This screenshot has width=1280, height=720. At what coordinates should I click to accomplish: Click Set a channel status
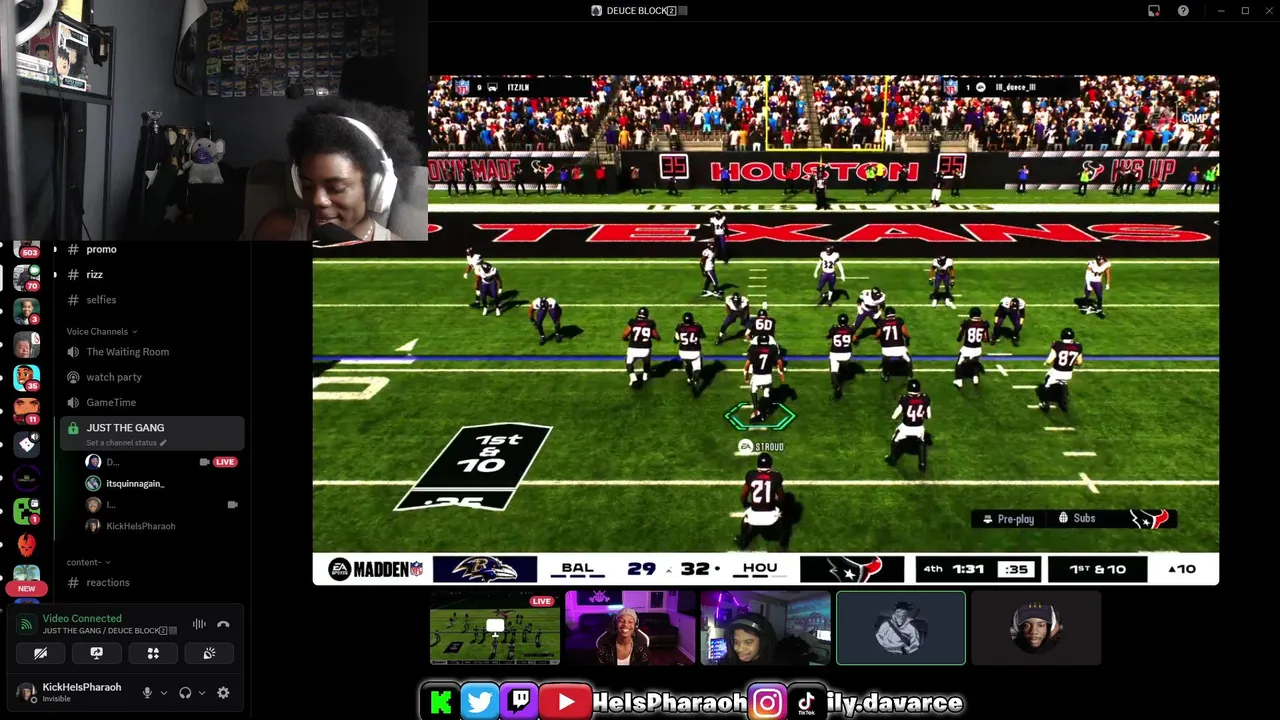click(x=121, y=443)
